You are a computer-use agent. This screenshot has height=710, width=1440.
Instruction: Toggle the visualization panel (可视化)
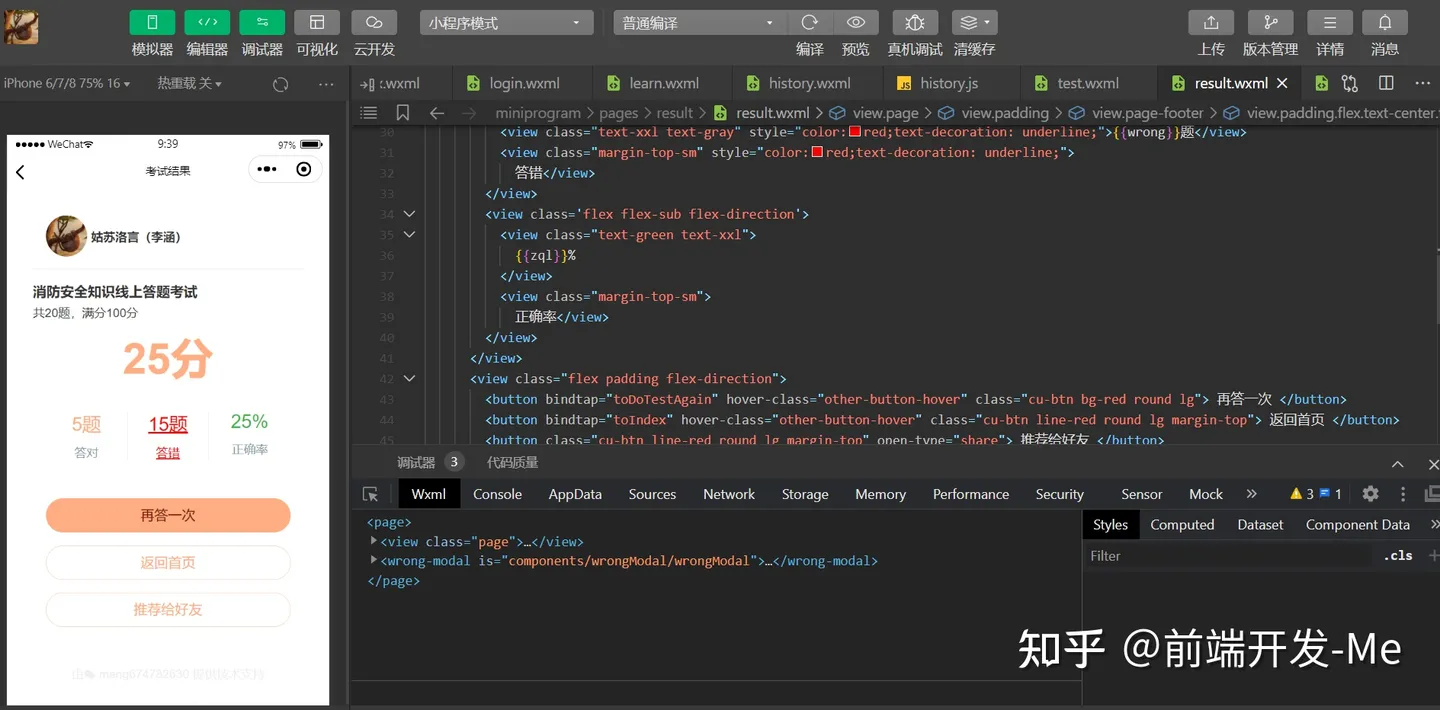317,23
